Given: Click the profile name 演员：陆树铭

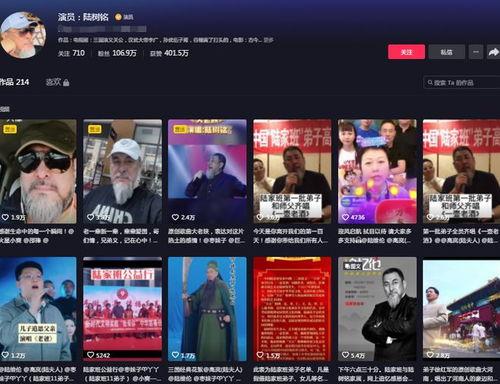Looking at the screenshot, I should [83, 17].
